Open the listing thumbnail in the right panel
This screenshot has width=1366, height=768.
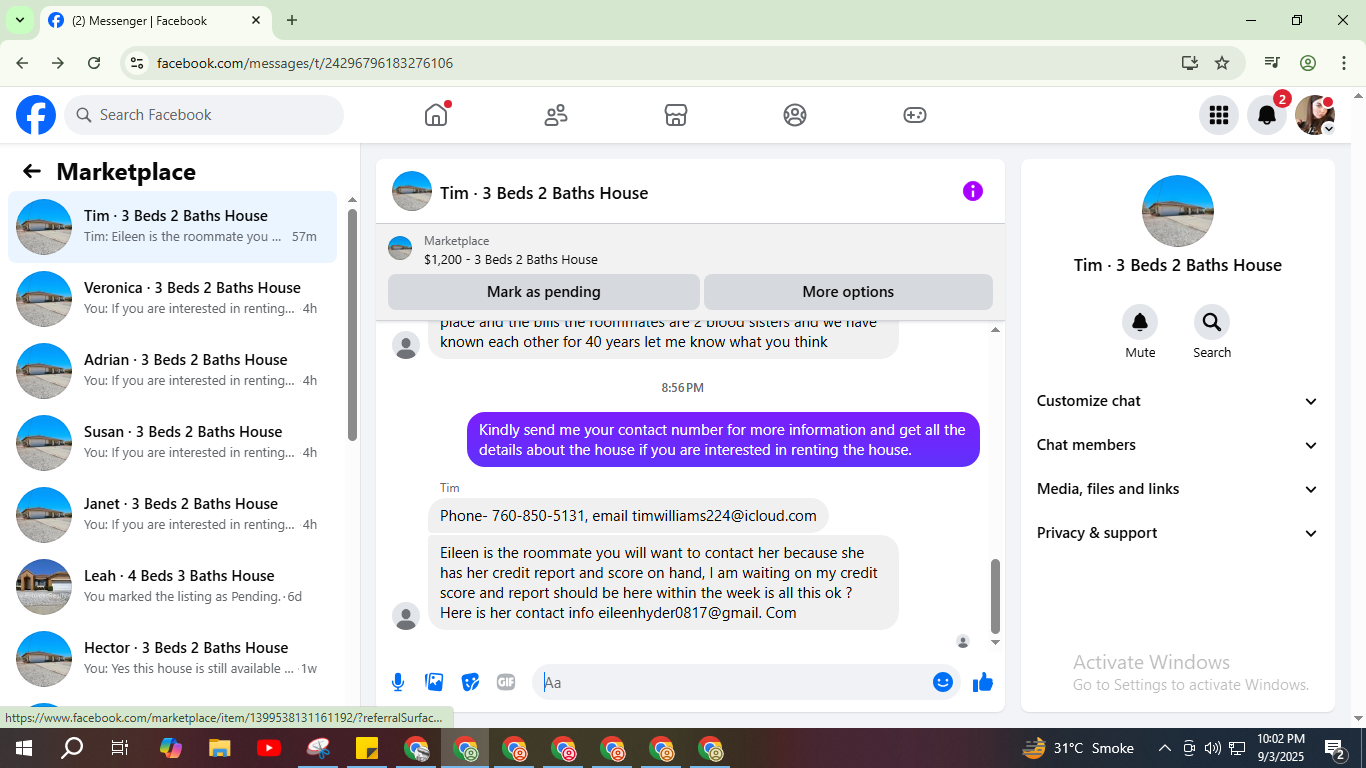[1178, 211]
